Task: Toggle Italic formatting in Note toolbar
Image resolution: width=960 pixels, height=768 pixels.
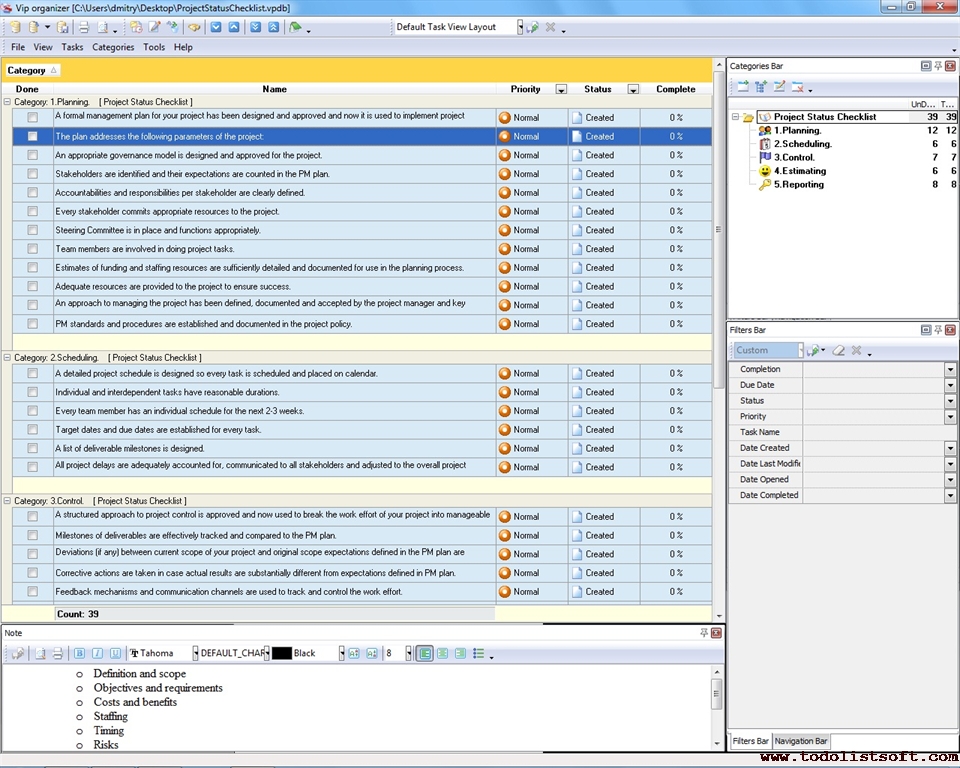Action: [x=98, y=653]
